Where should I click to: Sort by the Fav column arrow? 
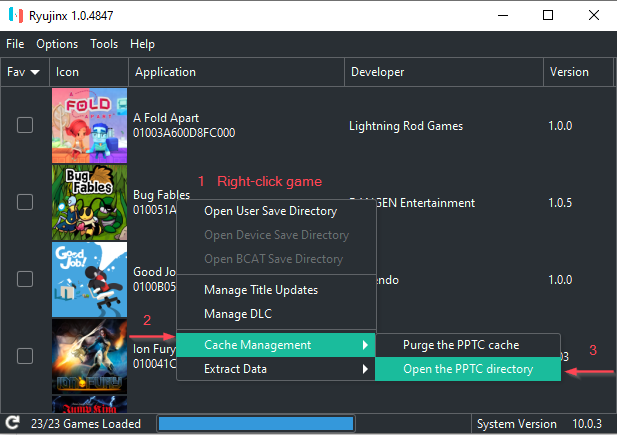tap(35, 72)
